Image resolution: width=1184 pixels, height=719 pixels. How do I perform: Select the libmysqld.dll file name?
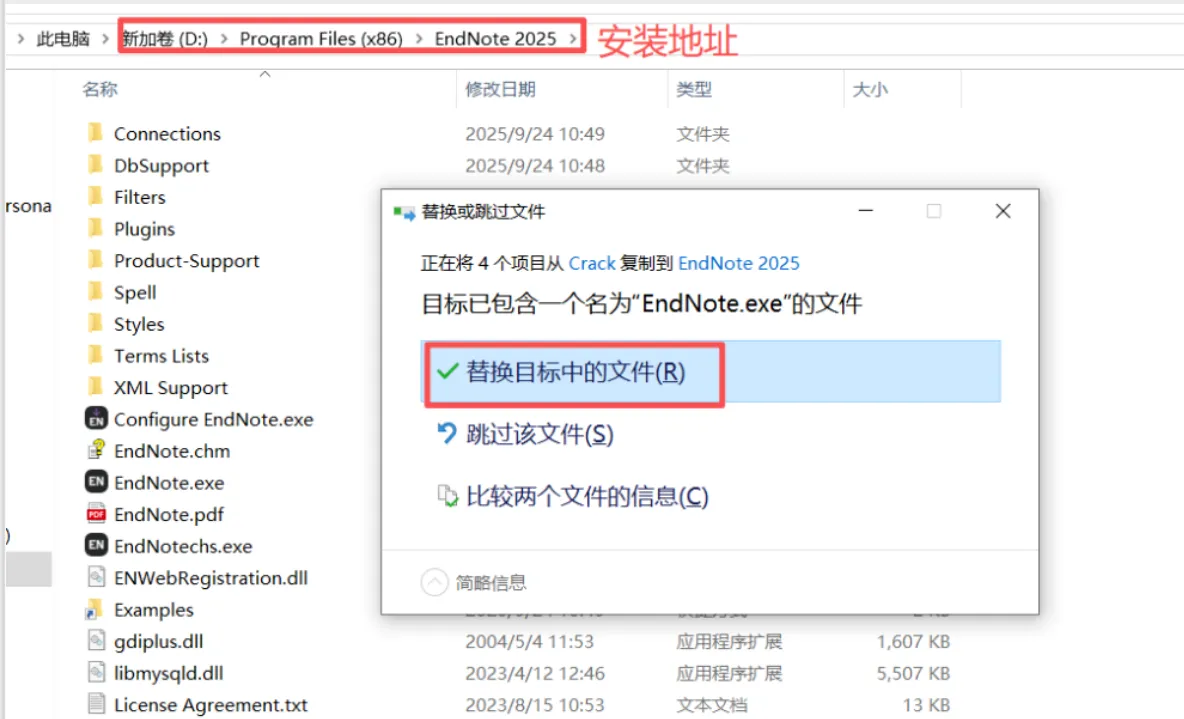[168, 673]
